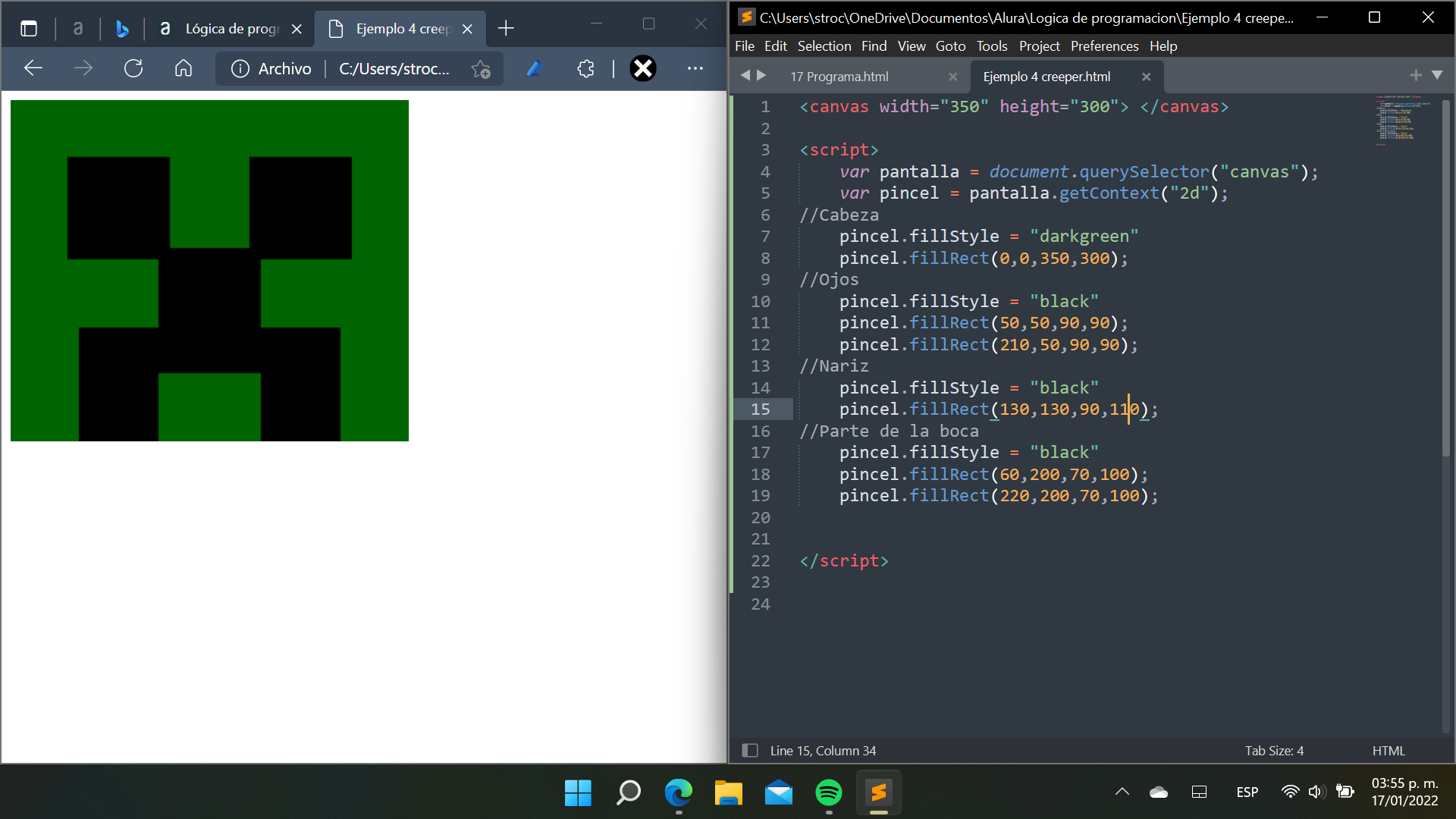Go to previous Sublime tab arrow
Viewport: 1456px width, 819px height.
pos(745,75)
